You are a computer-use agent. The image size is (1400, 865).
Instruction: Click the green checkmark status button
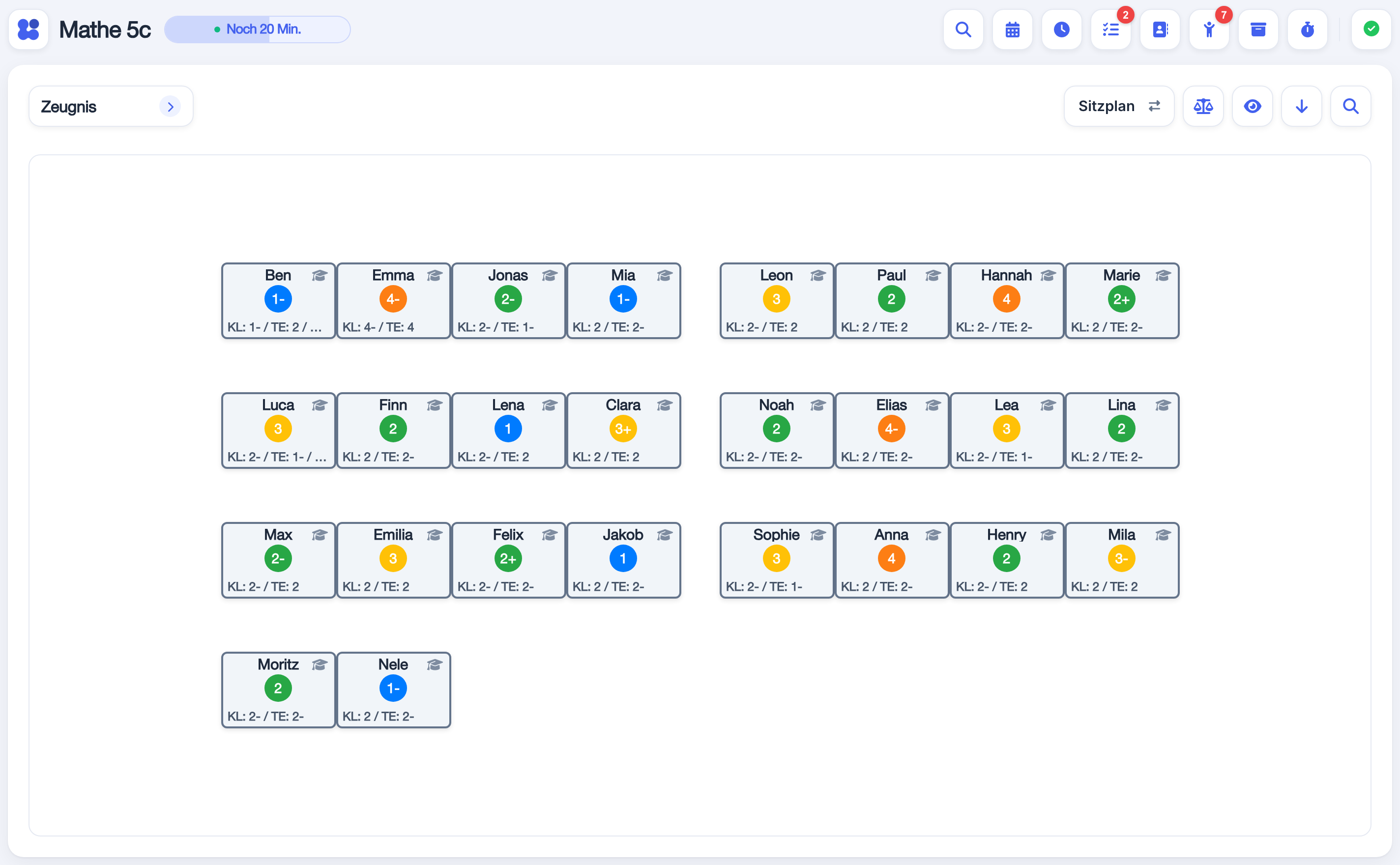1371,29
